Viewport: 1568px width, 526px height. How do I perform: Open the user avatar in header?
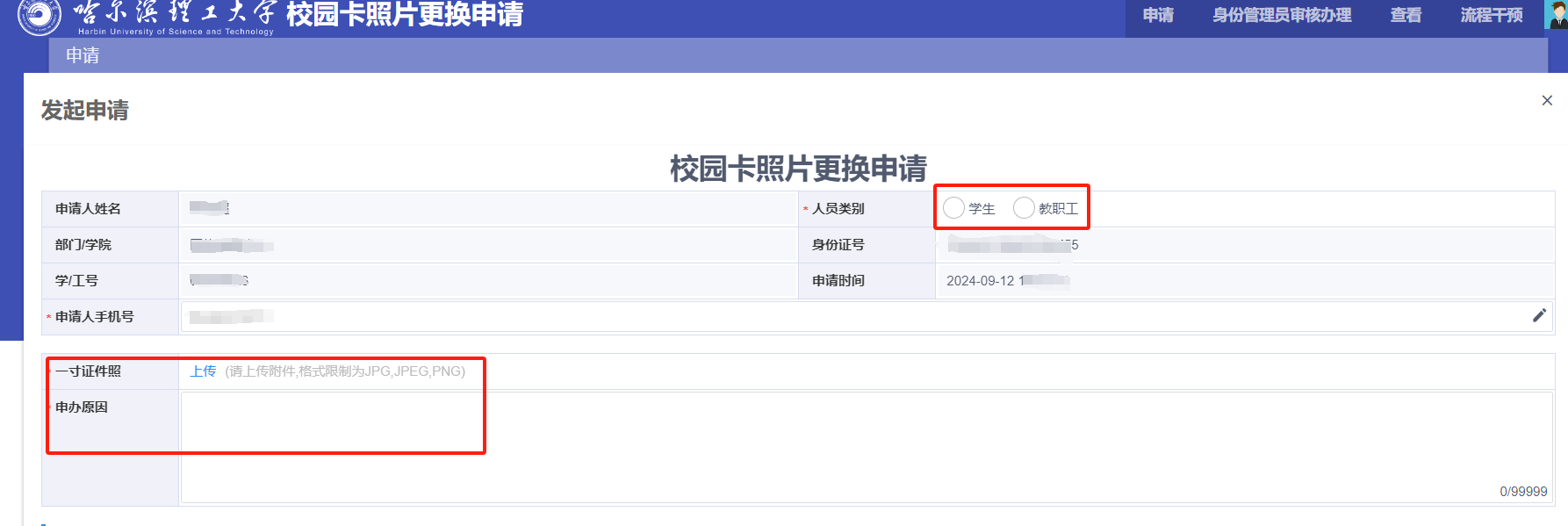[1557, 15]
